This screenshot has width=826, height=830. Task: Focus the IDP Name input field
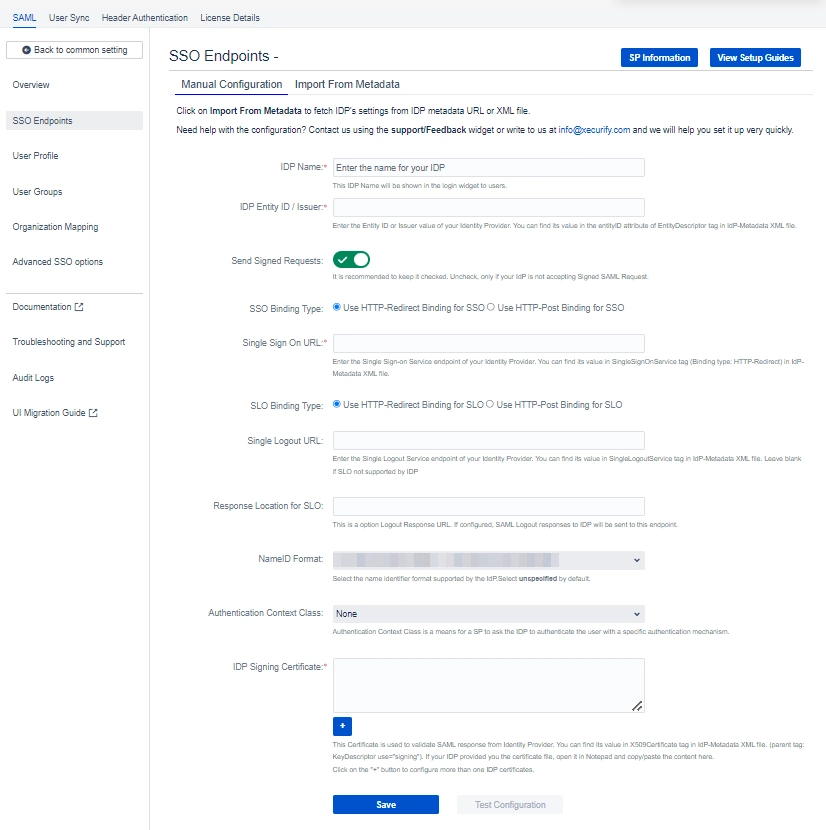pyautogui.click(x=488, y=168)
